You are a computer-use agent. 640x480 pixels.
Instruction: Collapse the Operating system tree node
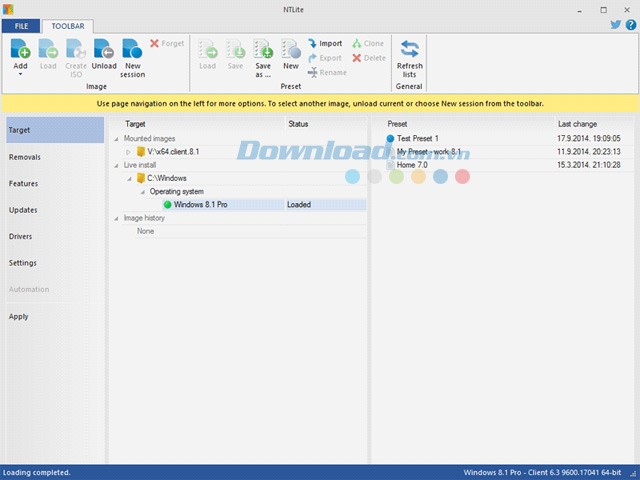click(x=141, y=191)
